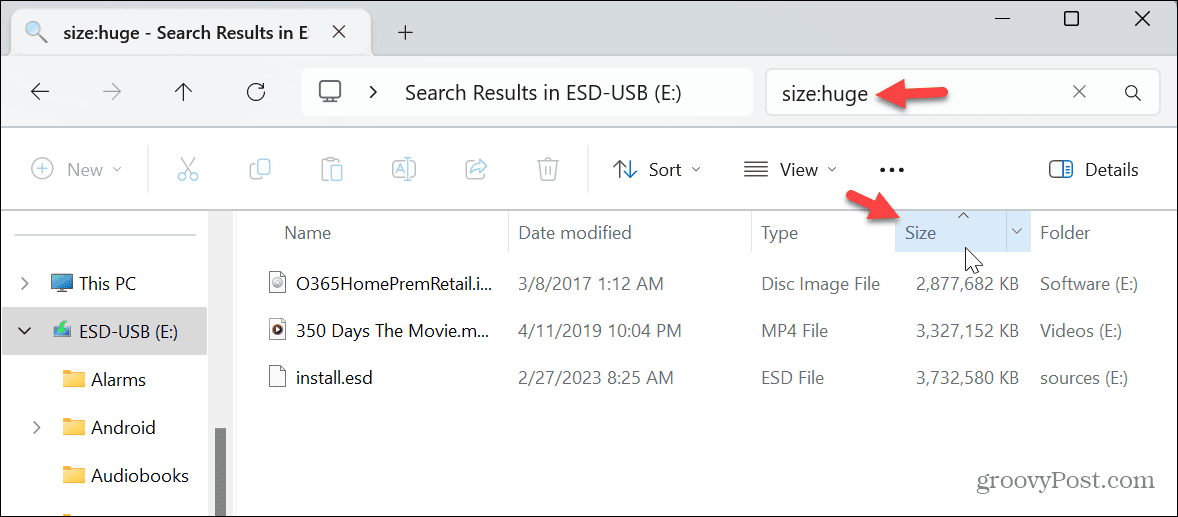Open the See more ellipsis menu
This screenshot has height=517, width=1178.
click(891, 170)
